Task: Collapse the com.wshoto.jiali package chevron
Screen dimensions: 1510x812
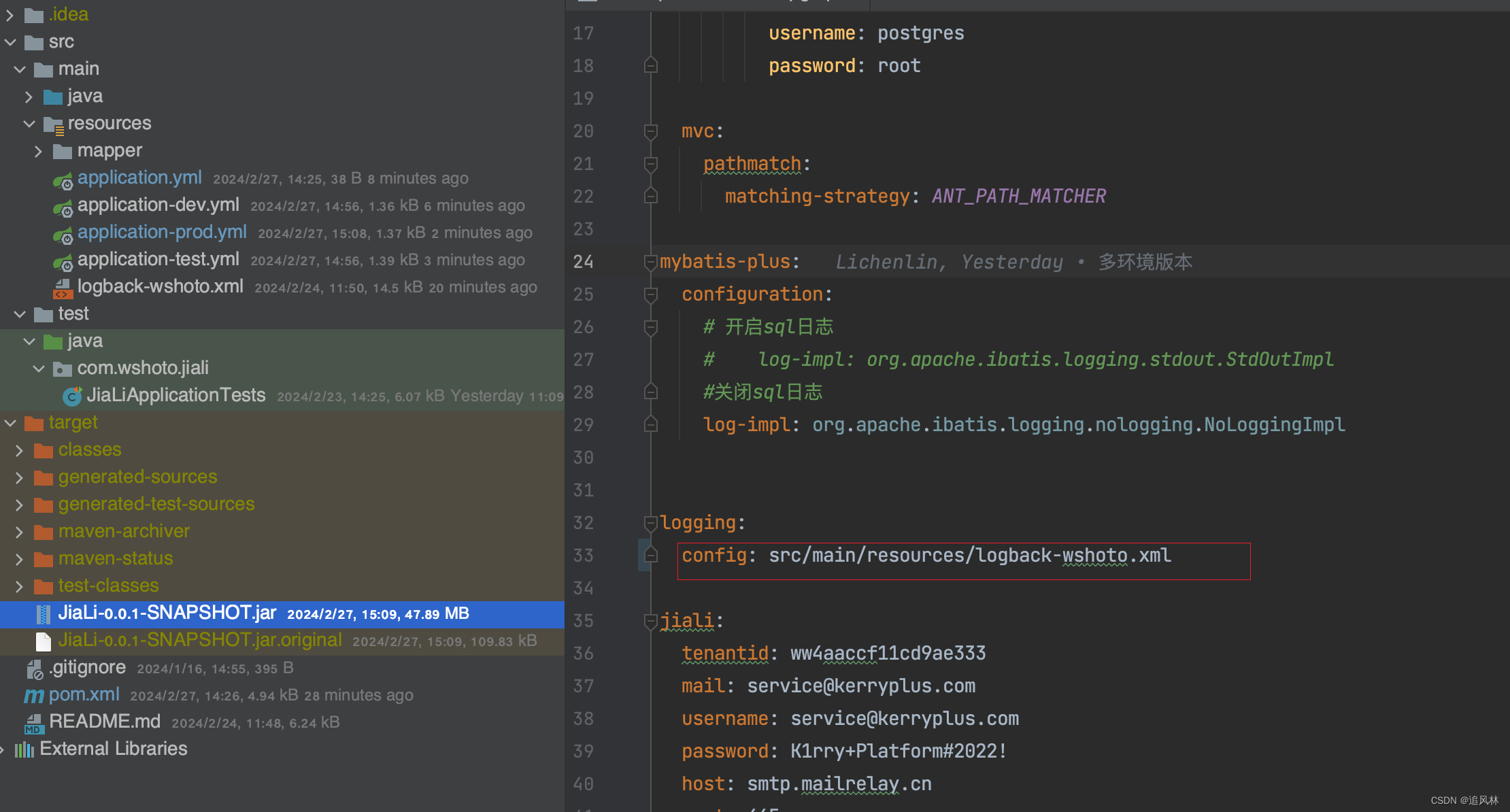Action: (x=39, y=369)
